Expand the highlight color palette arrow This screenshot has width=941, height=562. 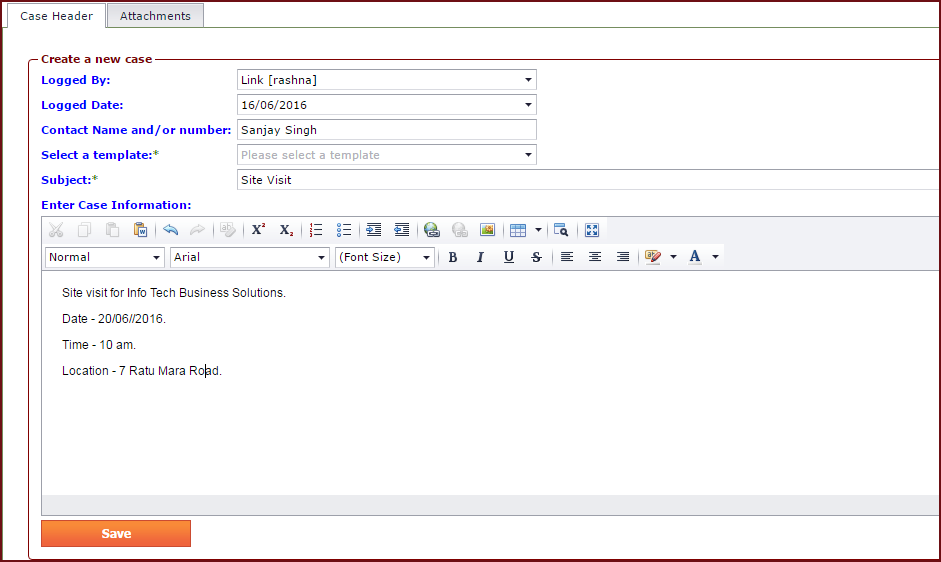673,257
